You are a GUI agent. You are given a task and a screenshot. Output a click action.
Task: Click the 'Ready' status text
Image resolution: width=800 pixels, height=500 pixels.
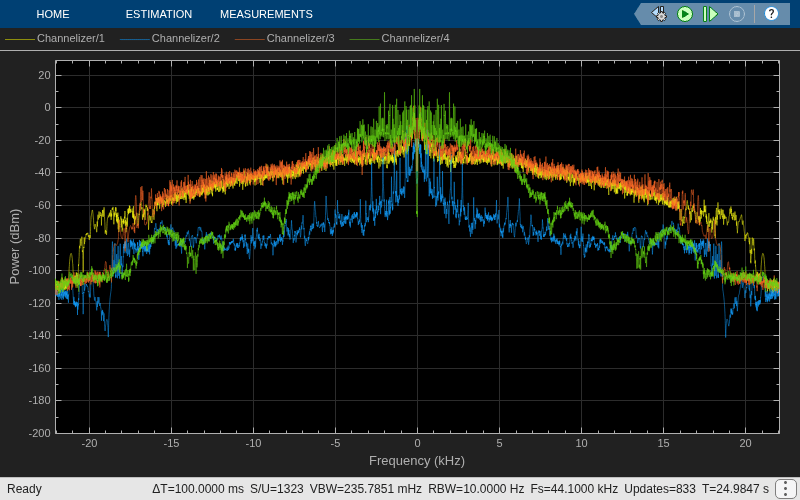(x=24, y=489)
